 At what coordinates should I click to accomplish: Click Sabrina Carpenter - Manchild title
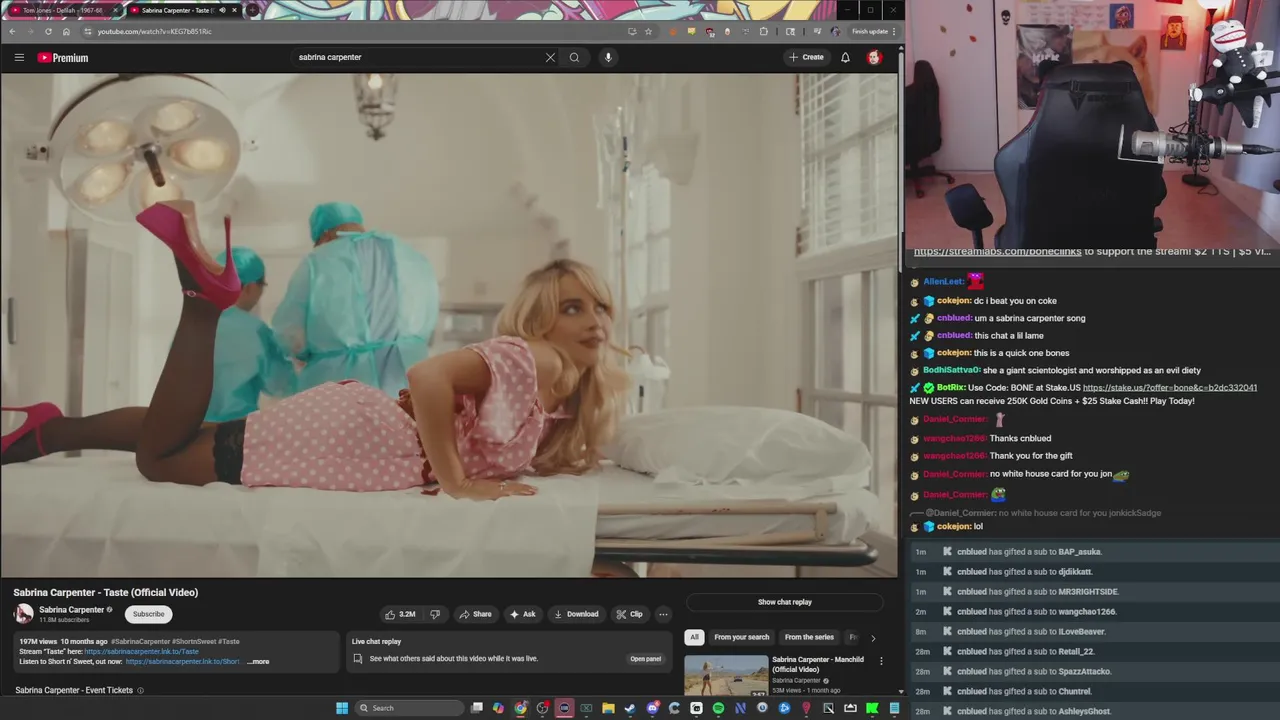click(818, 664)
